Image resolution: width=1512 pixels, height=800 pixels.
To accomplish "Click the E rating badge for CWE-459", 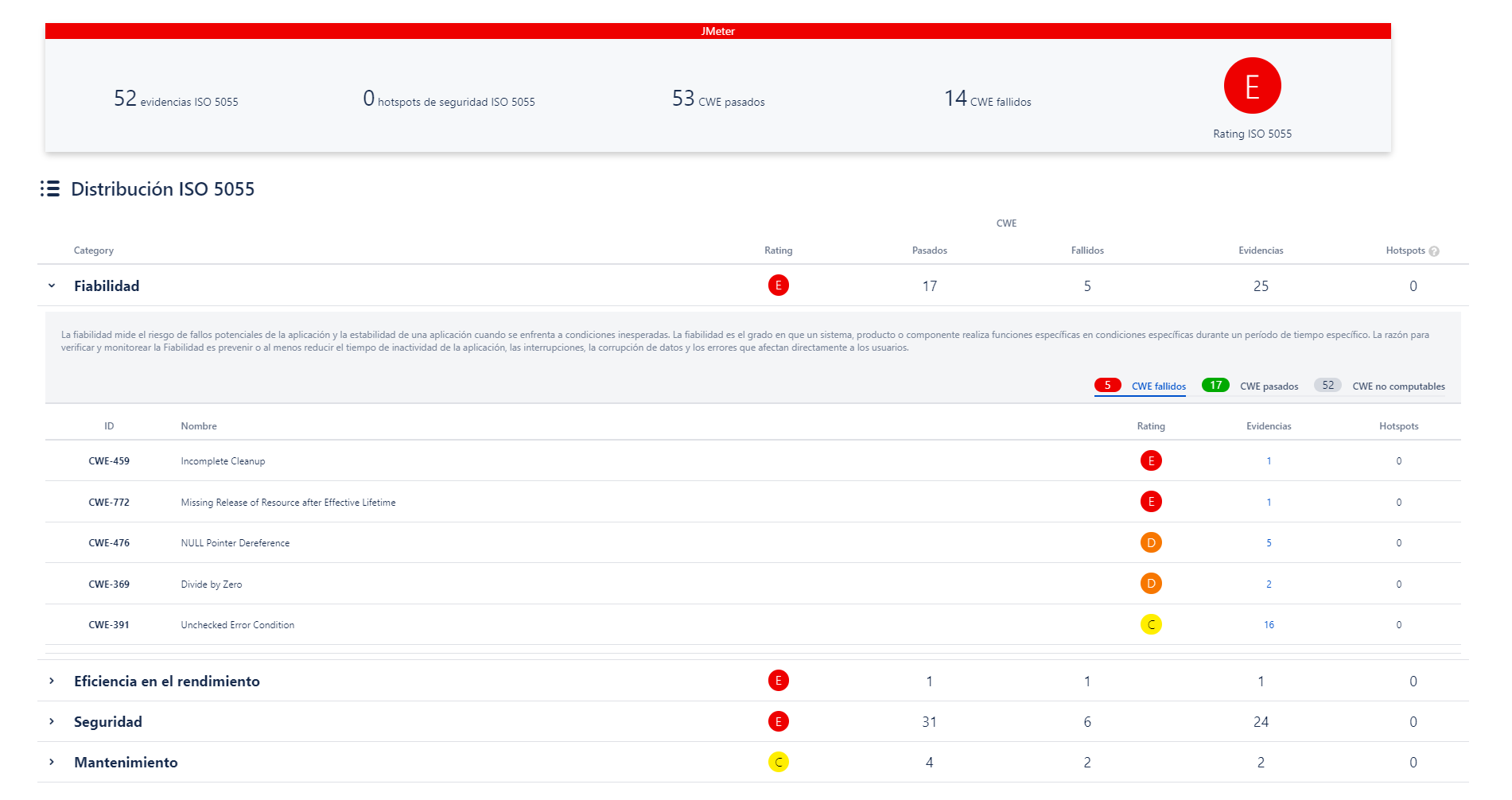I will [1151, 460].
